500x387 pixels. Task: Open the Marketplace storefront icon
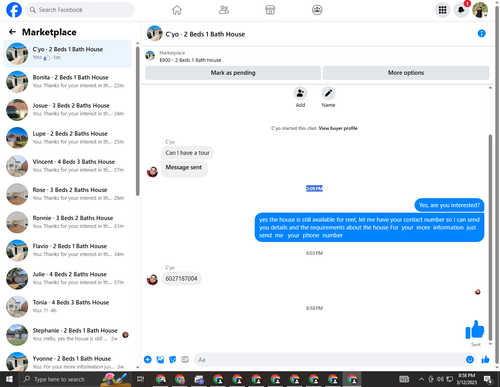coord(270,10)
